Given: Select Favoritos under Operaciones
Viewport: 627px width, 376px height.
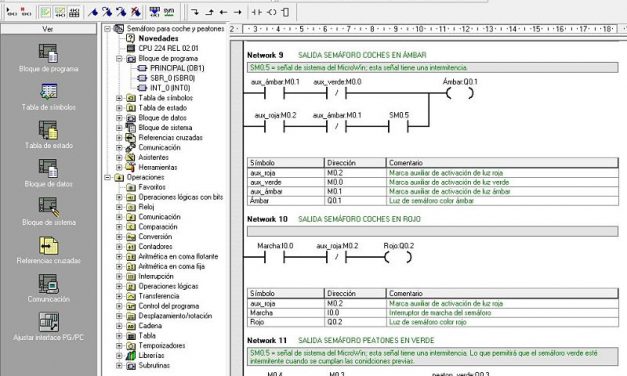Looking at the screenshot, I should tap(152, 187).
